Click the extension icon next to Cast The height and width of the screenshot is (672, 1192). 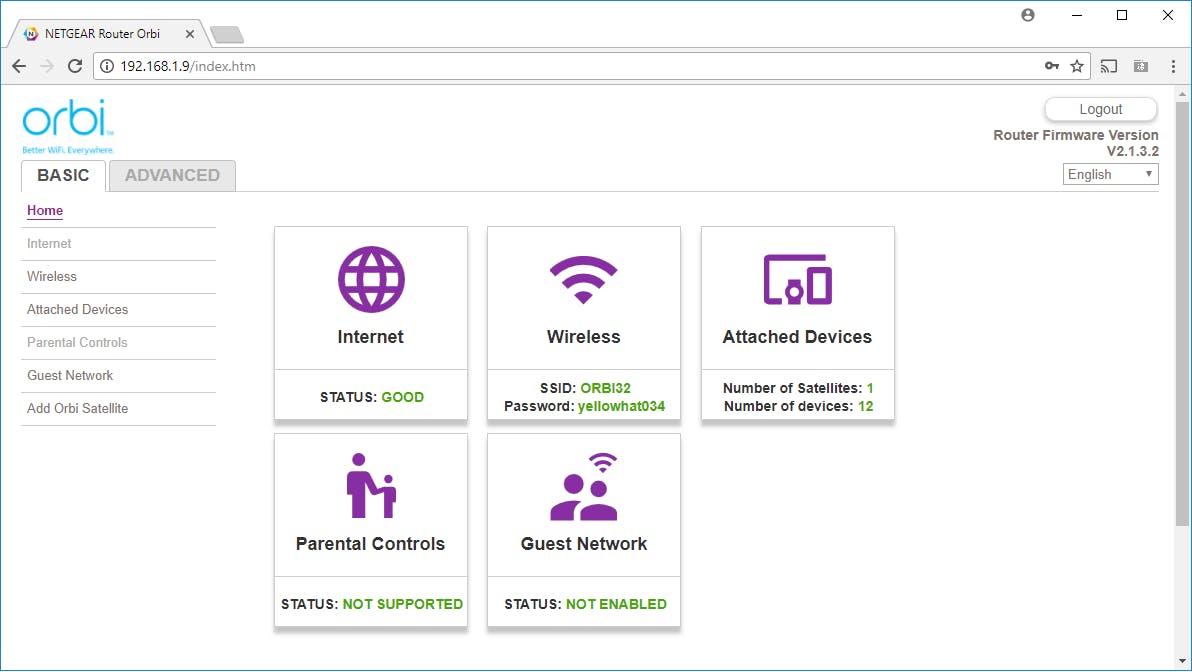pyautogui.click(x=1141, y=66)
